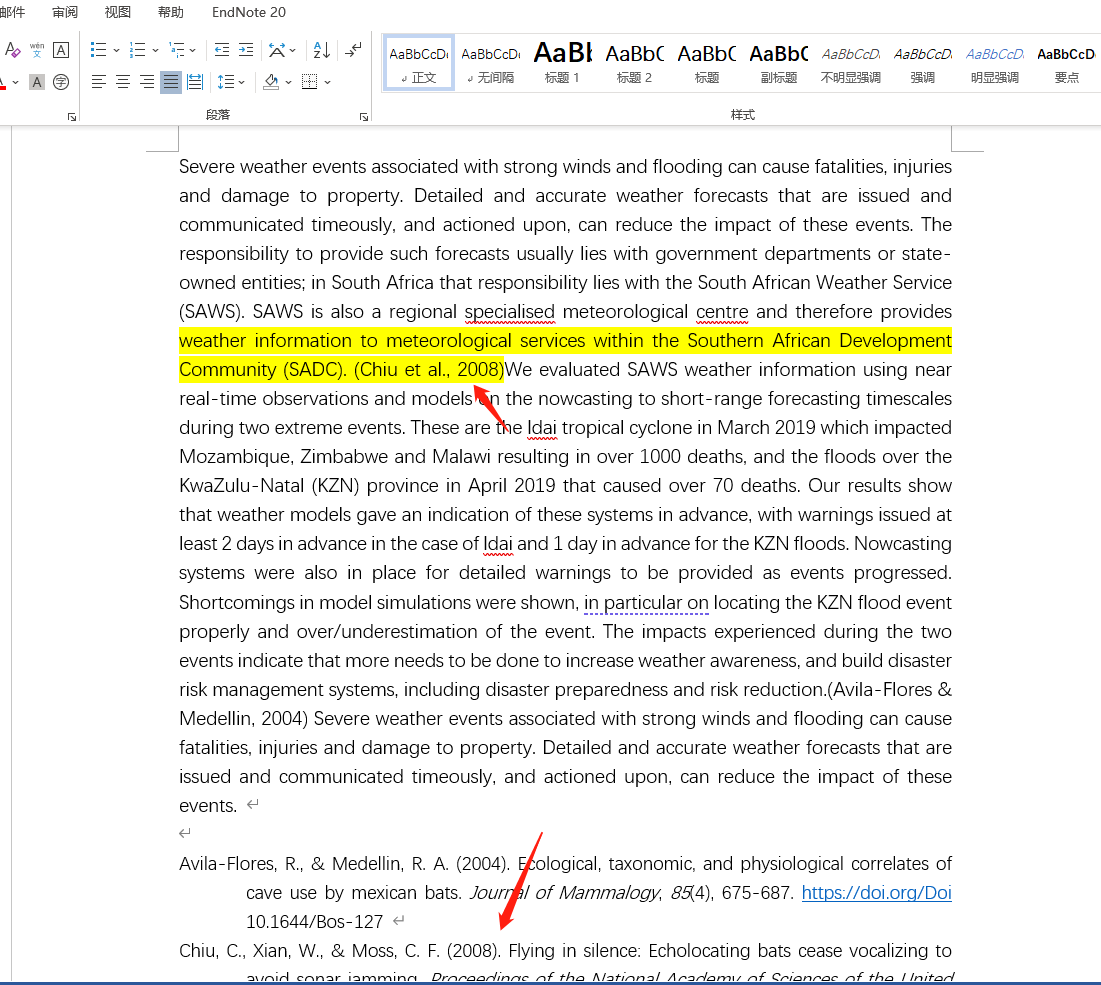Toggle justified alignment
1101x985 pixels.
tap(171, 82)
